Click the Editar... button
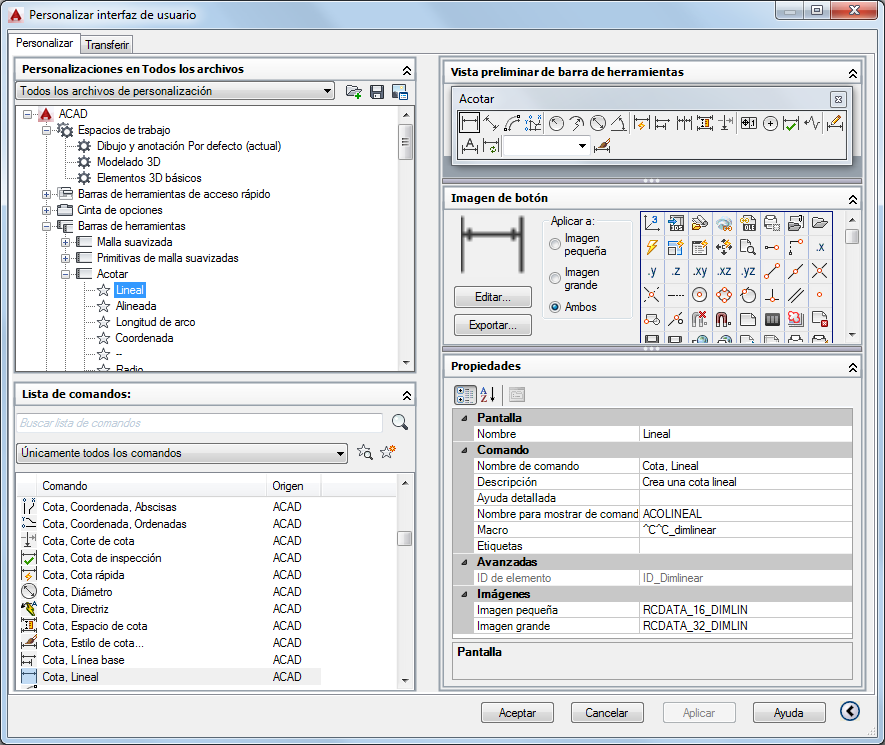 tap(493, 297)
